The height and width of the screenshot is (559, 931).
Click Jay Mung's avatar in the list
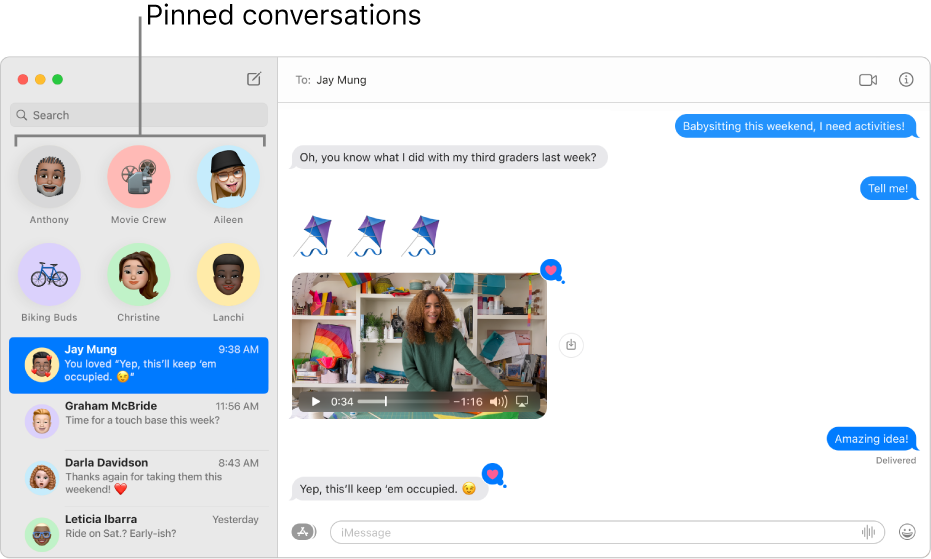[42, 365]
